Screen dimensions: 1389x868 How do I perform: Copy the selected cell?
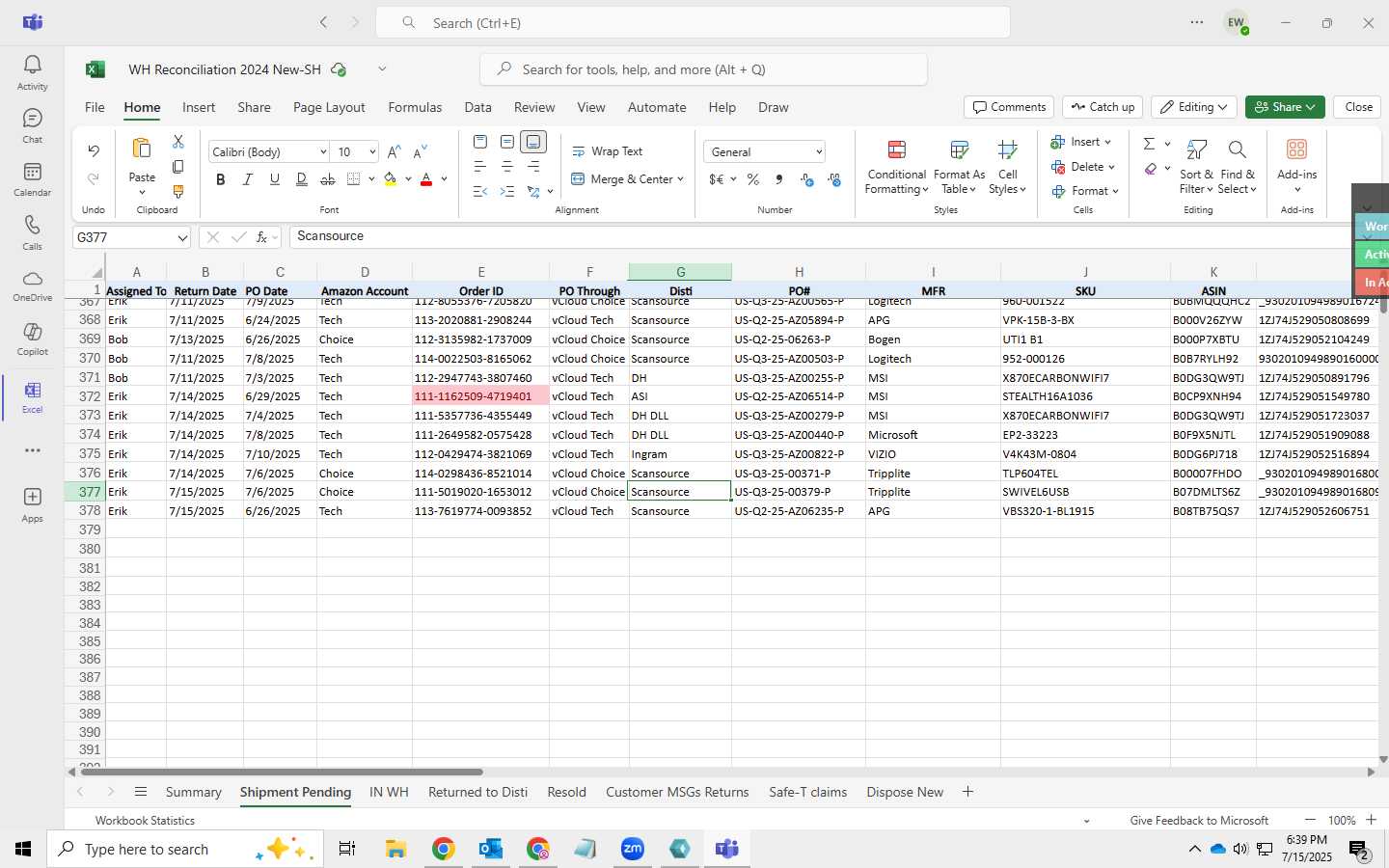coord(178,167)
